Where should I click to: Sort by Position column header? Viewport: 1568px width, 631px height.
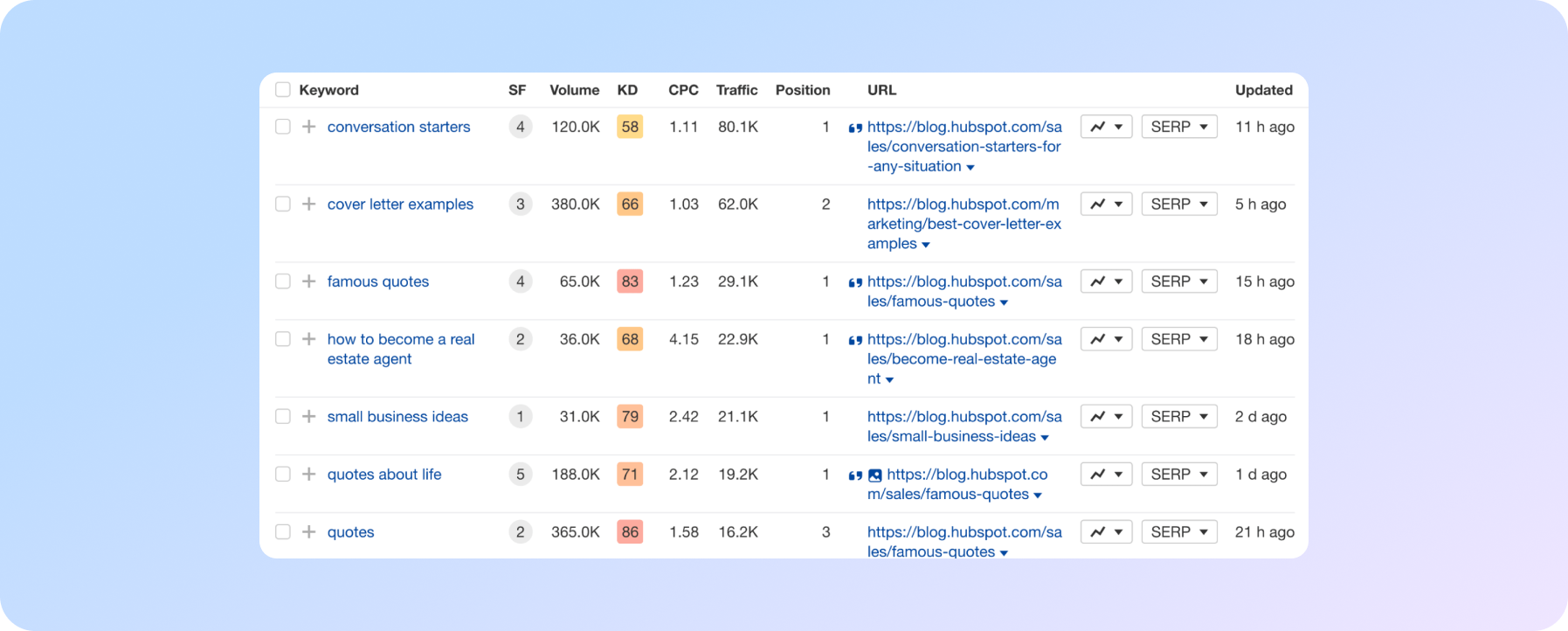pos(803,90)
